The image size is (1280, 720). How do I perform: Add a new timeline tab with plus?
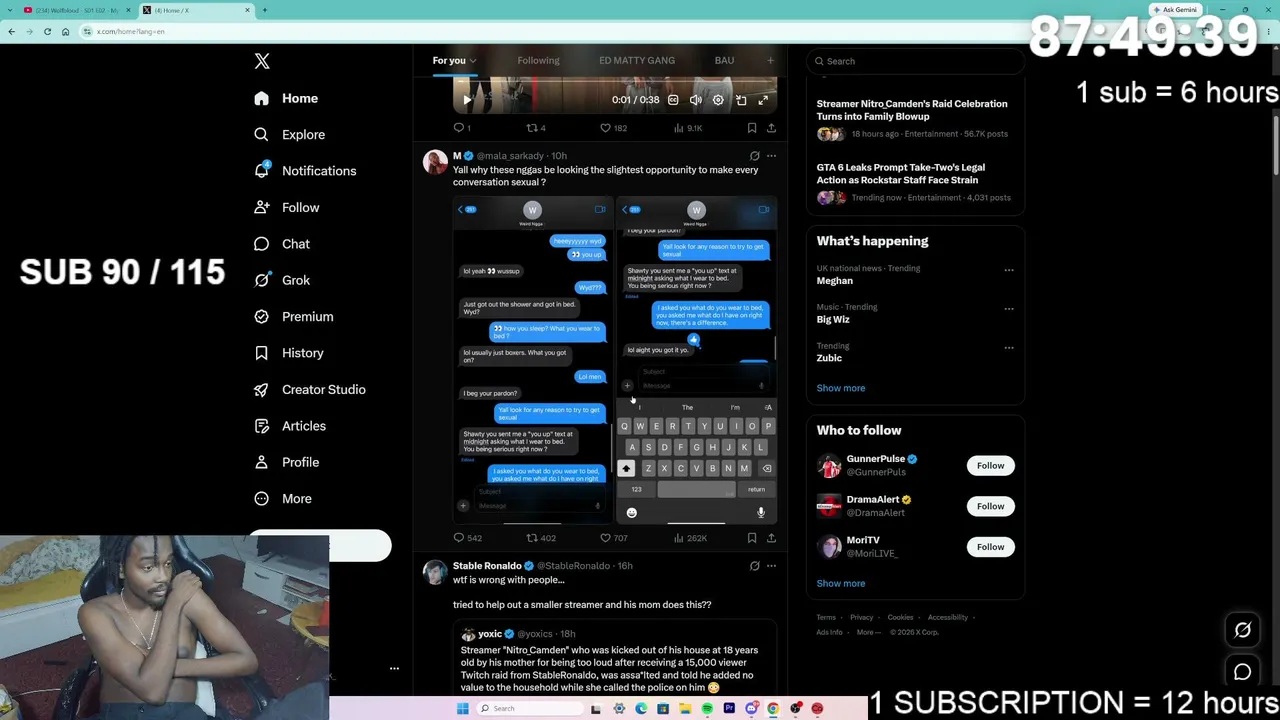[x=770, y=61]
